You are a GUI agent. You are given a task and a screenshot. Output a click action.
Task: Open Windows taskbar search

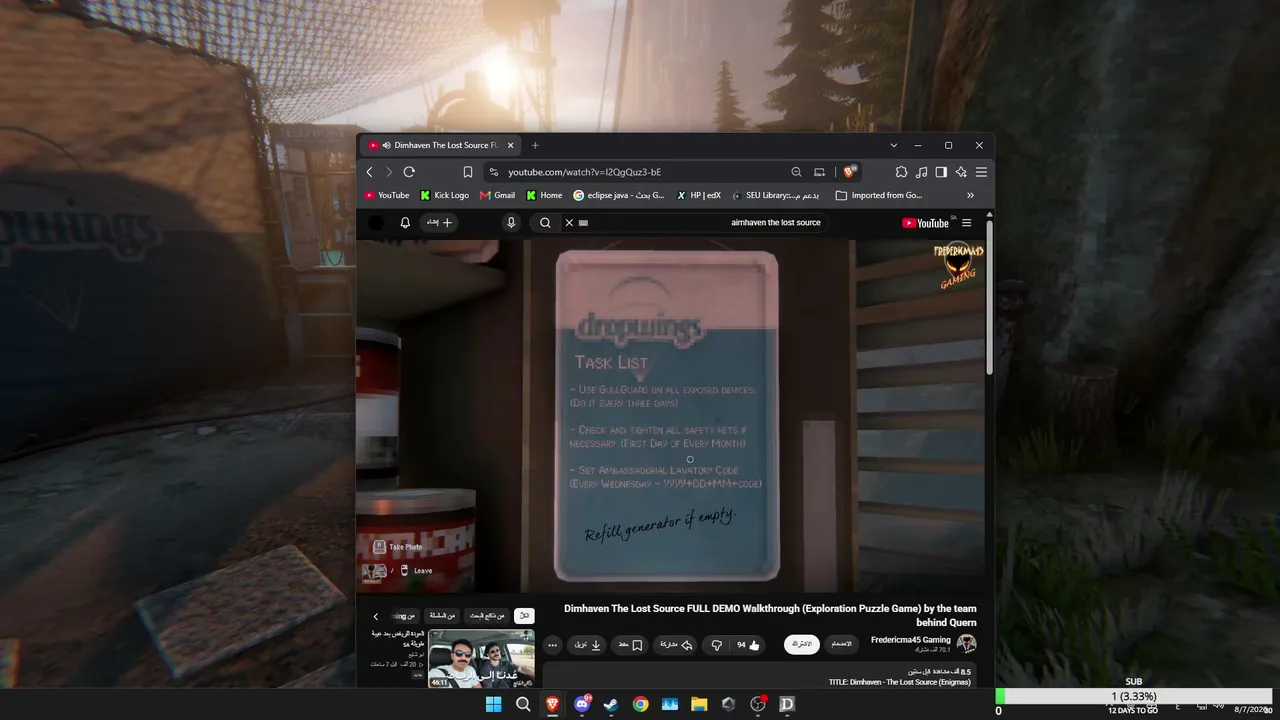point(523,704)
